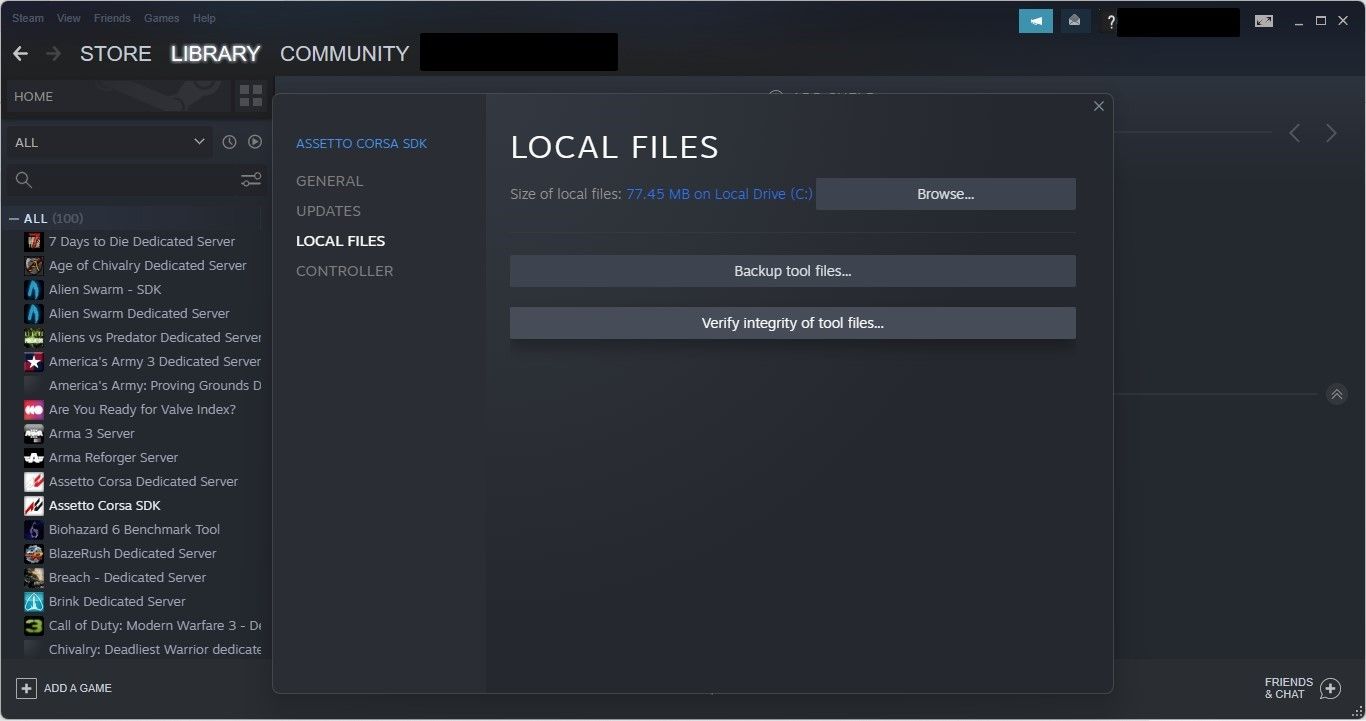This screenshot has width=1366, height=721.
Task: Click the recent clock filter icon
Action: click(229, 142)
